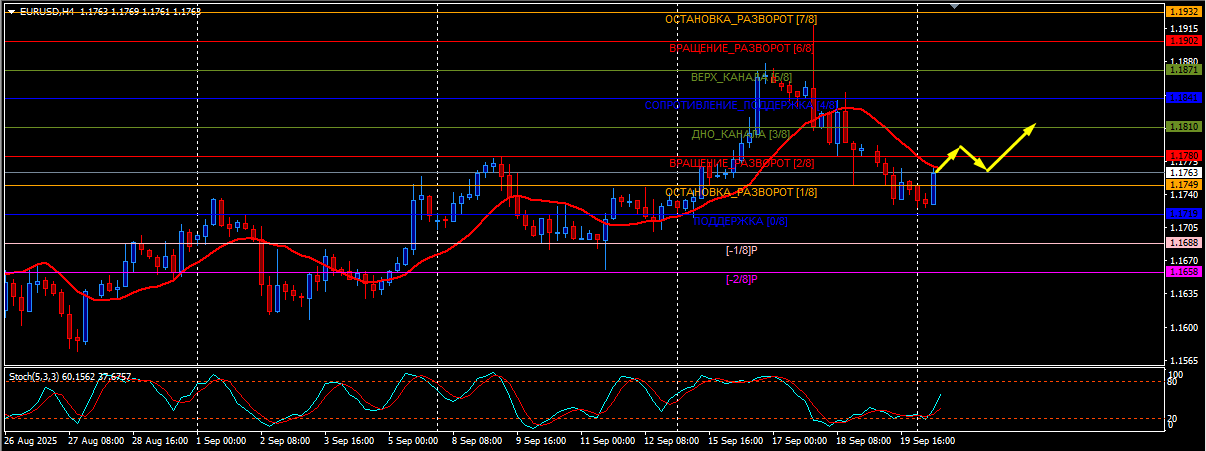Select the ОСТАНОВКА_РАЗВОРОТ [1/8] level label

click(x=741, y=192)
